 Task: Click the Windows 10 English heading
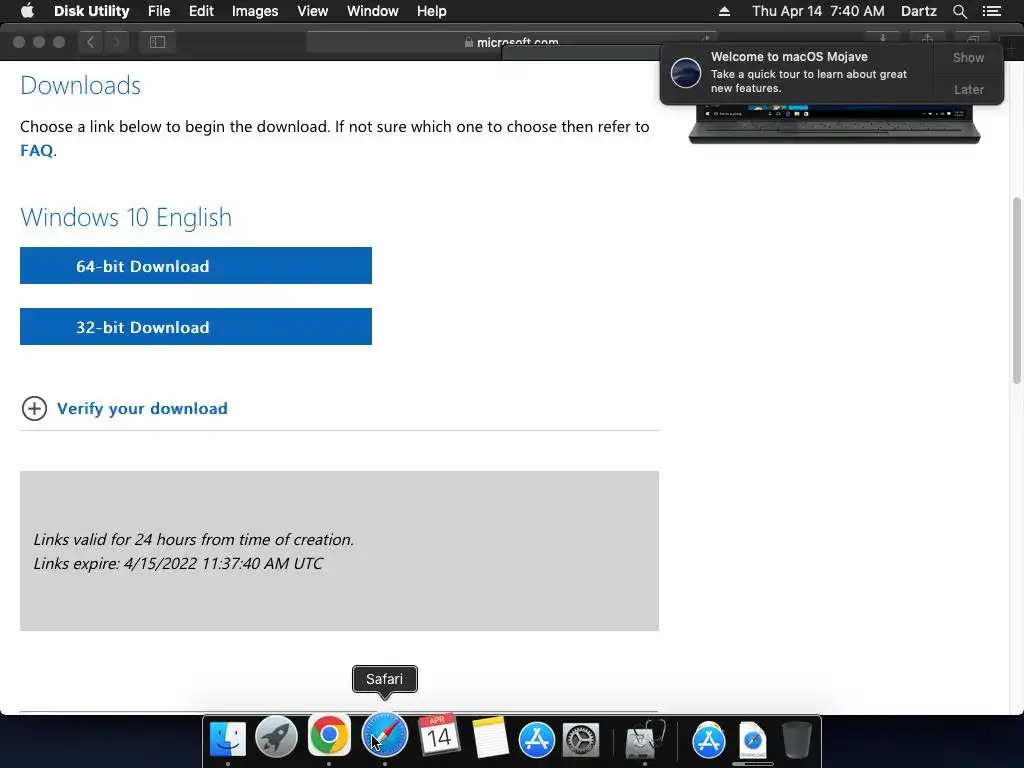click(x=126, y=217)
